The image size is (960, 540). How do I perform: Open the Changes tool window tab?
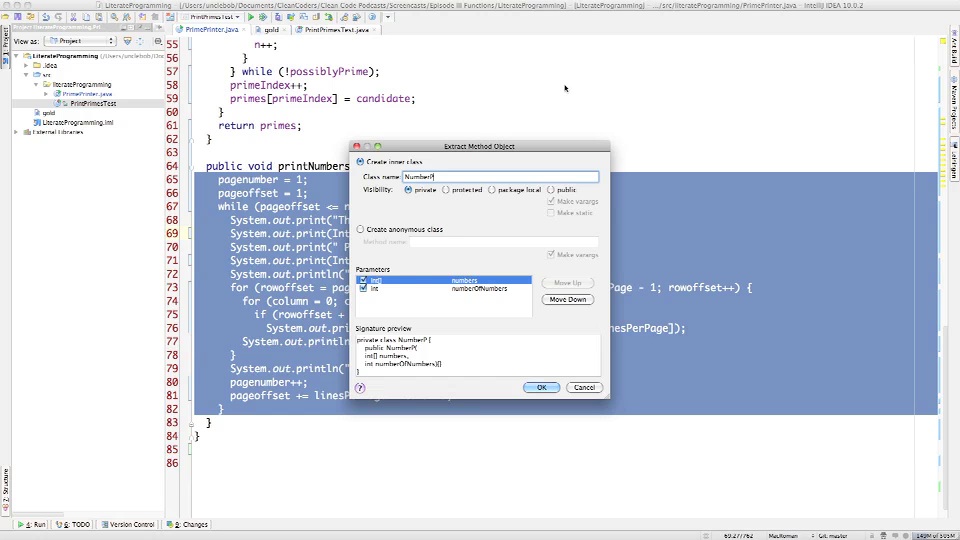pos(187,525)
